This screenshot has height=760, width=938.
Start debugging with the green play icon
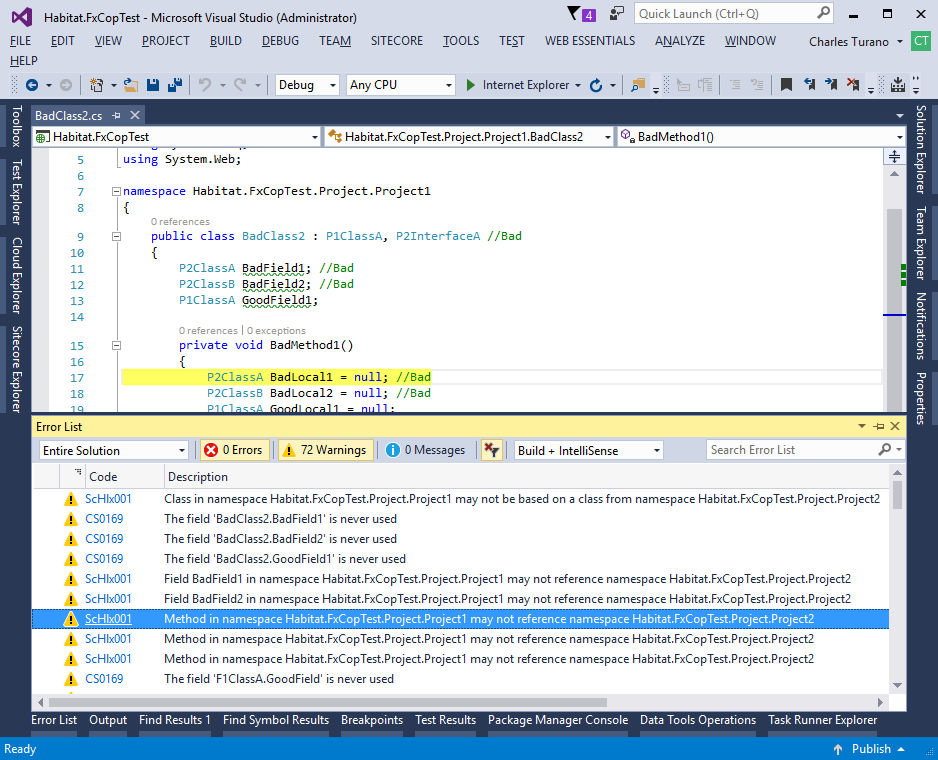471,86
